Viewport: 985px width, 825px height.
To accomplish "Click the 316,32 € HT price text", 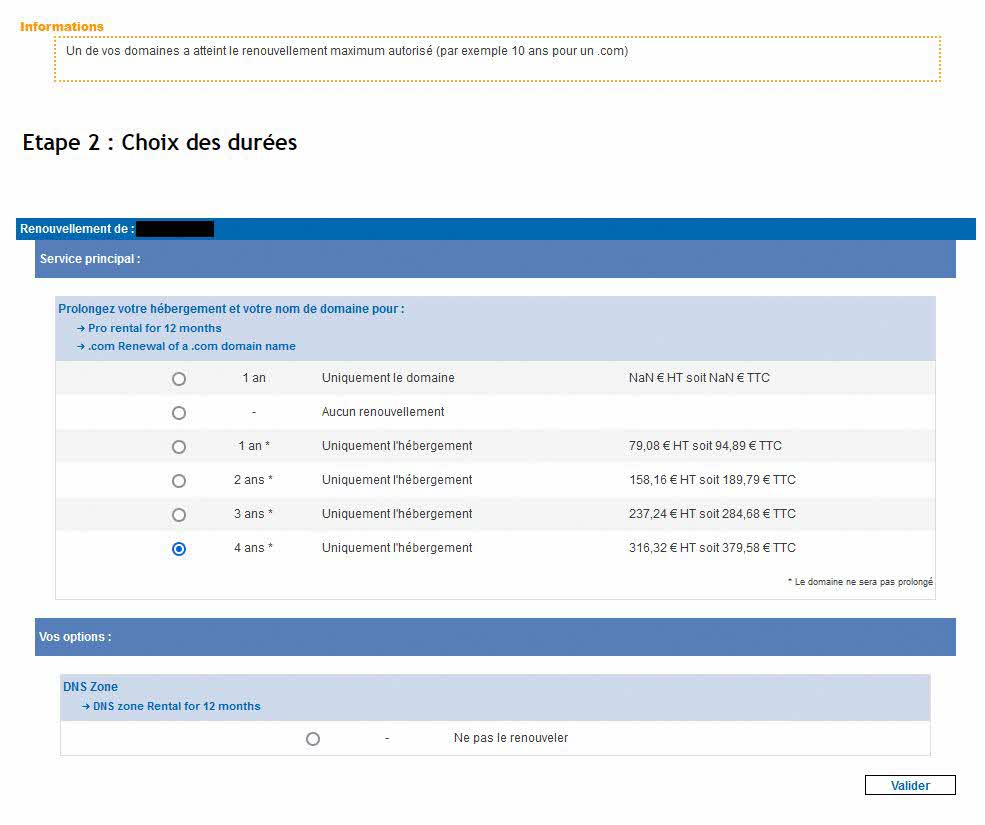I will point(712,548).
